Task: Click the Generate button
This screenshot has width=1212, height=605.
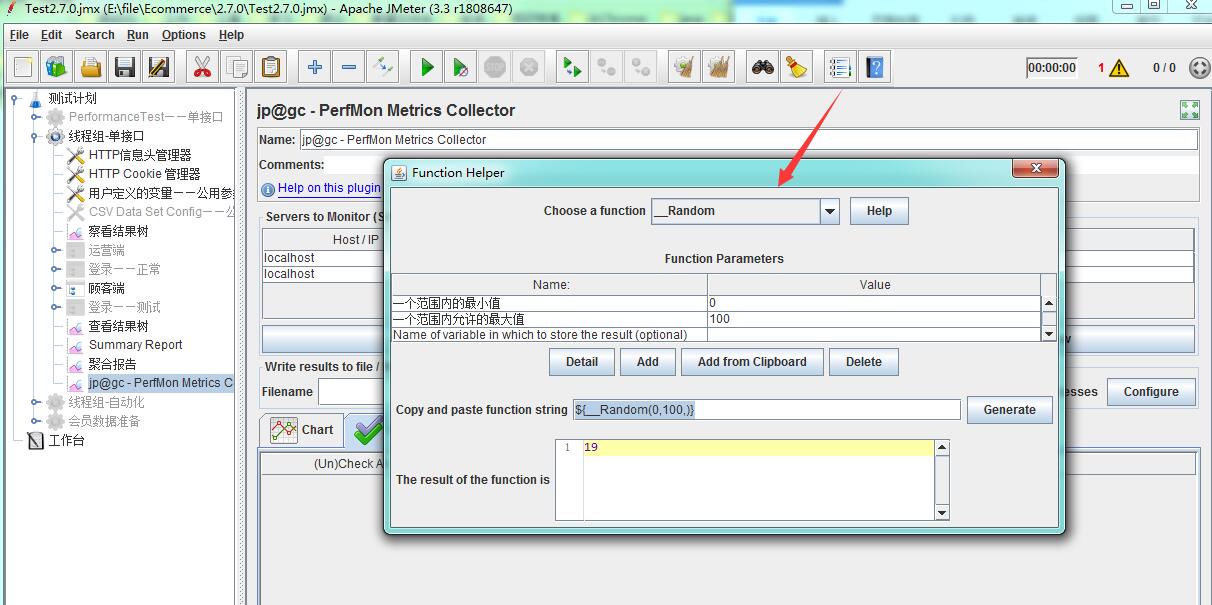Action: tap(1010, 410)
